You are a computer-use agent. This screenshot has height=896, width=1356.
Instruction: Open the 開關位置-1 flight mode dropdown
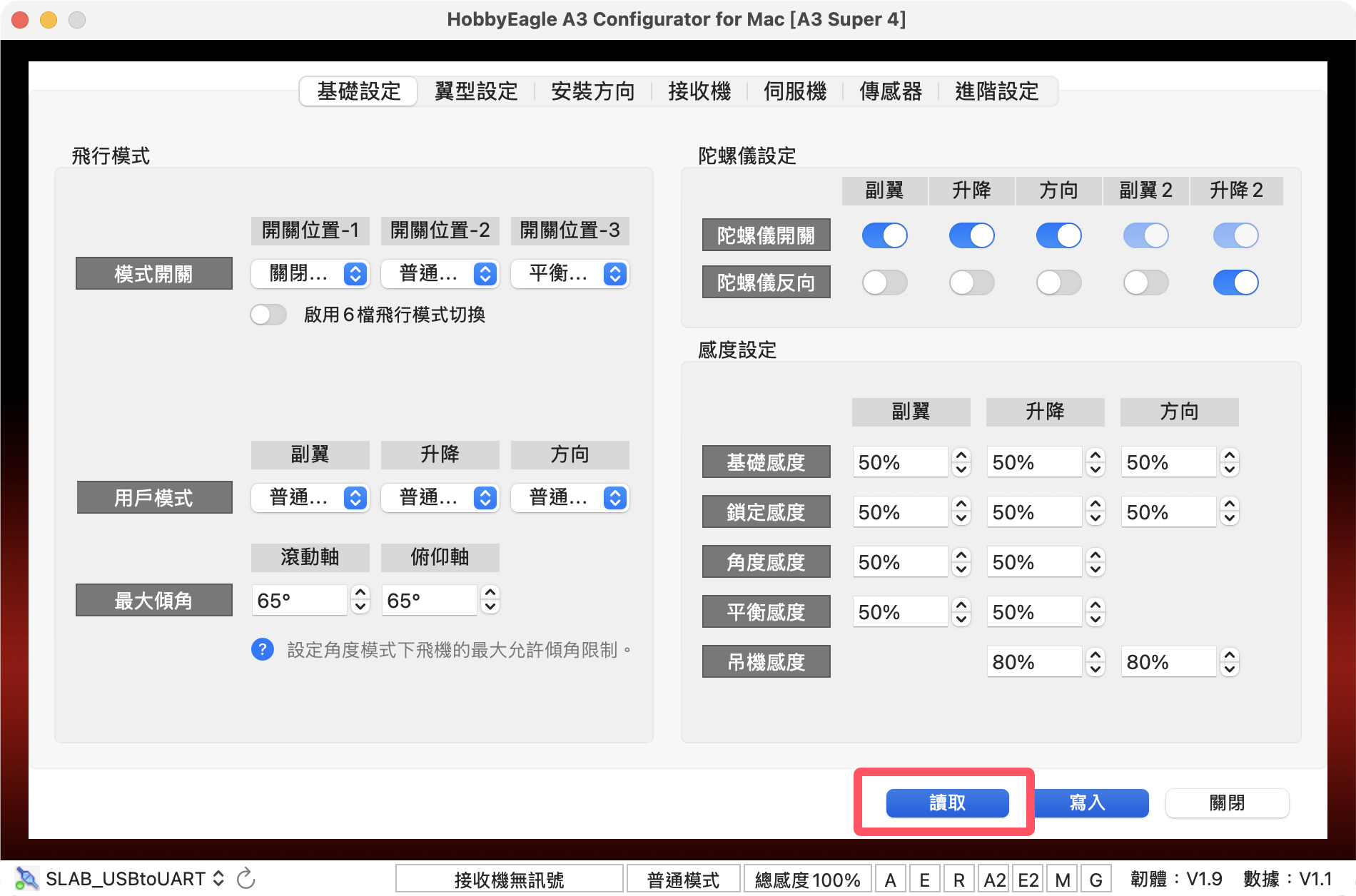coord(310,274)
